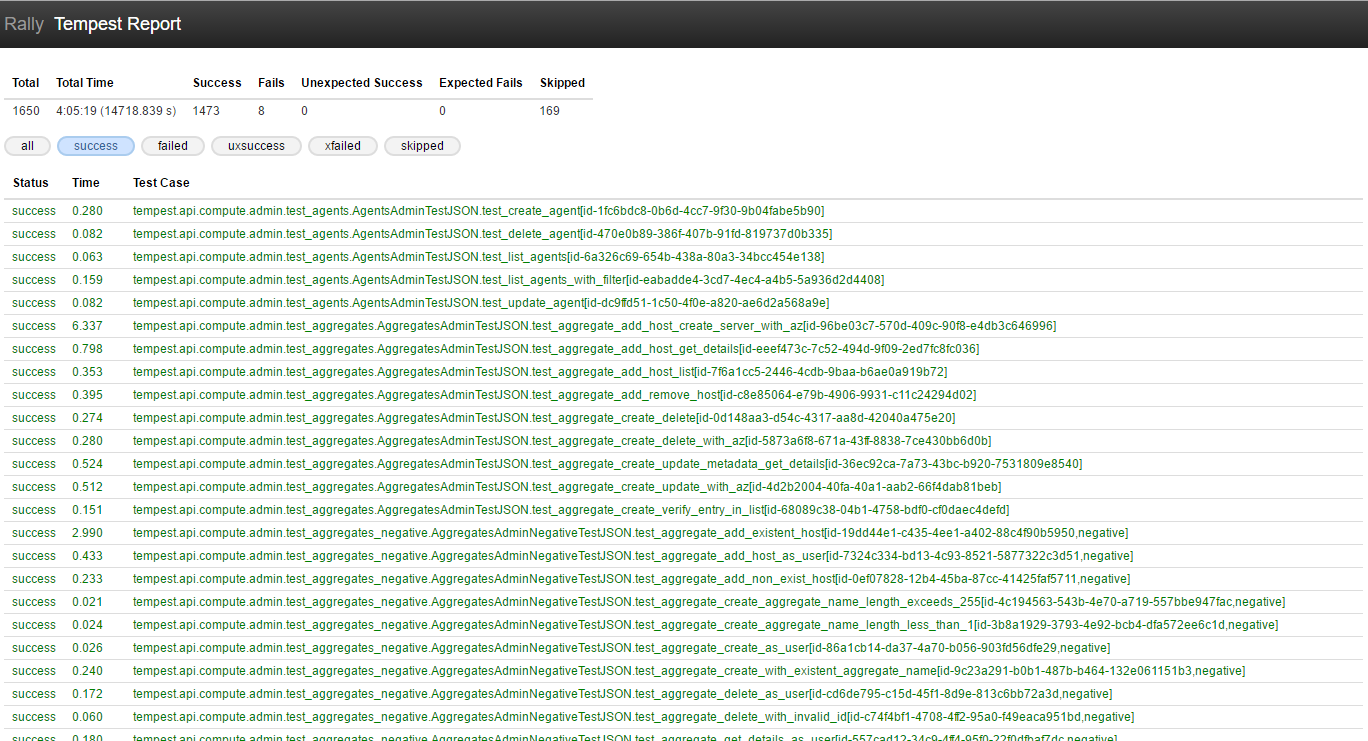The width and height of the screenshot is (1368, 741).
Task: Click the 0.524 time value
Action: point(87,464)
